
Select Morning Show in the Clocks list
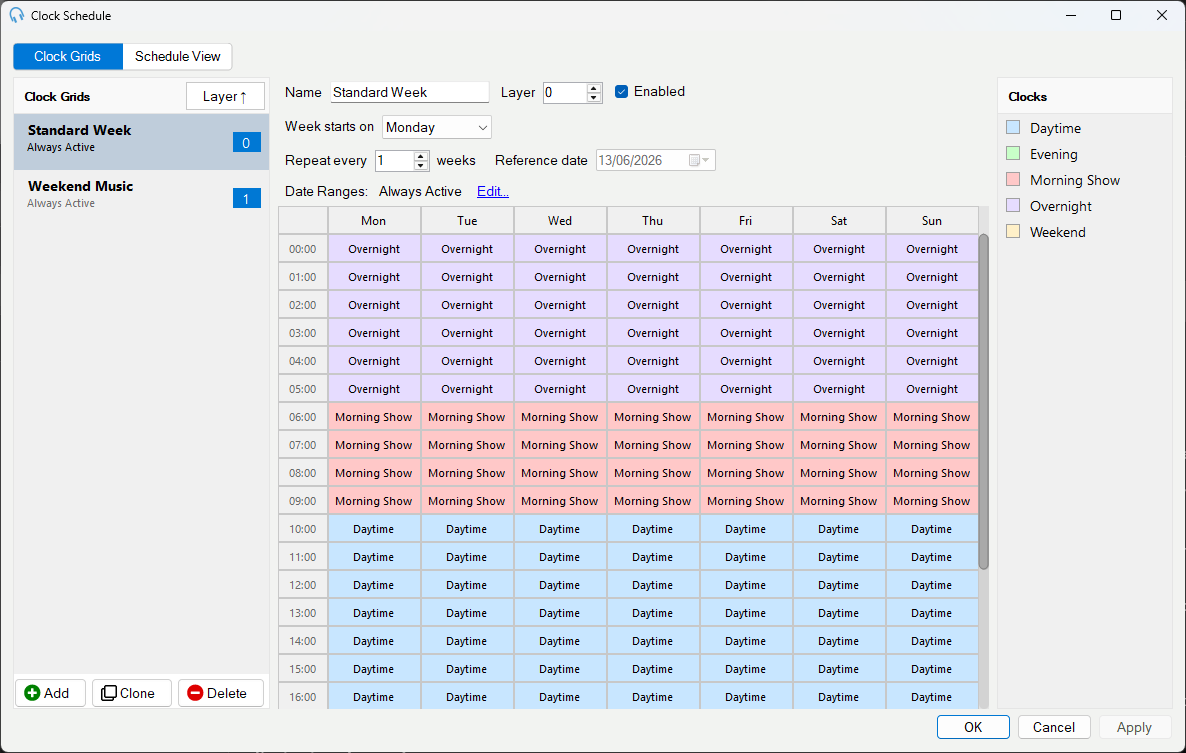pyautogui.click(x=1075, y=180)
